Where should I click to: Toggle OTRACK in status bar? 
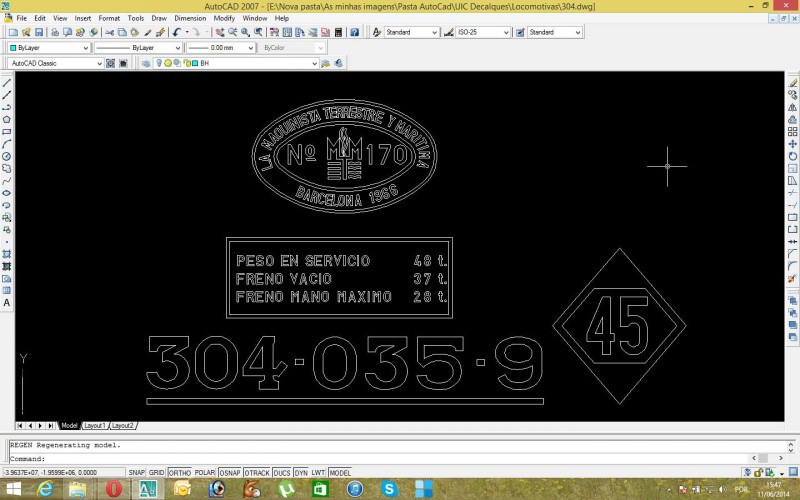pyautogui.click(x=257, y=473)
